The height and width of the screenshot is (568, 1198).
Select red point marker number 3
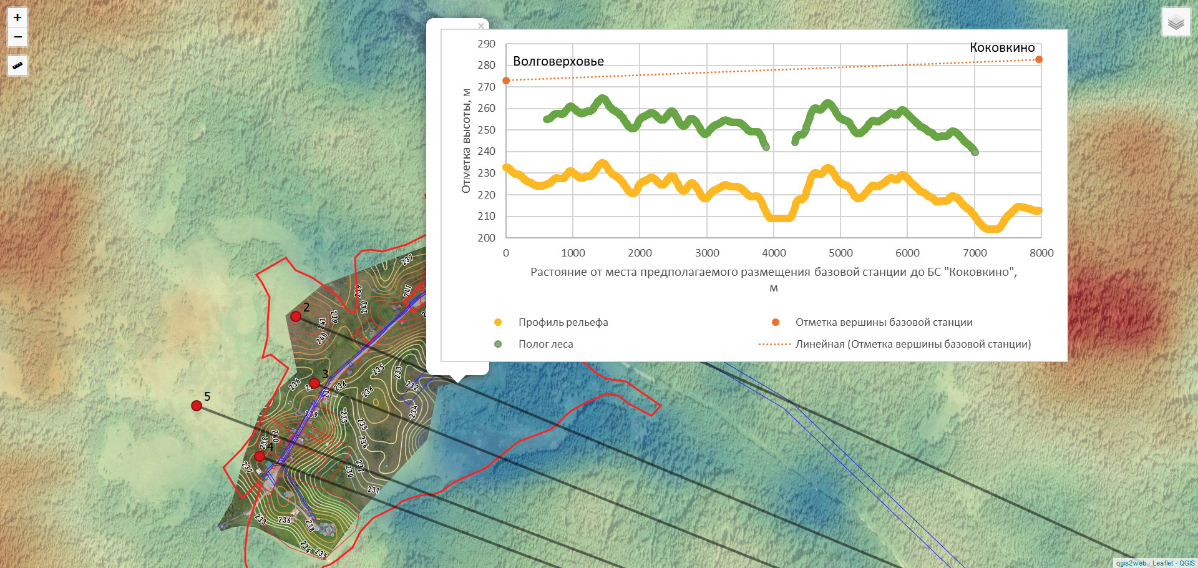pos(314,383)
